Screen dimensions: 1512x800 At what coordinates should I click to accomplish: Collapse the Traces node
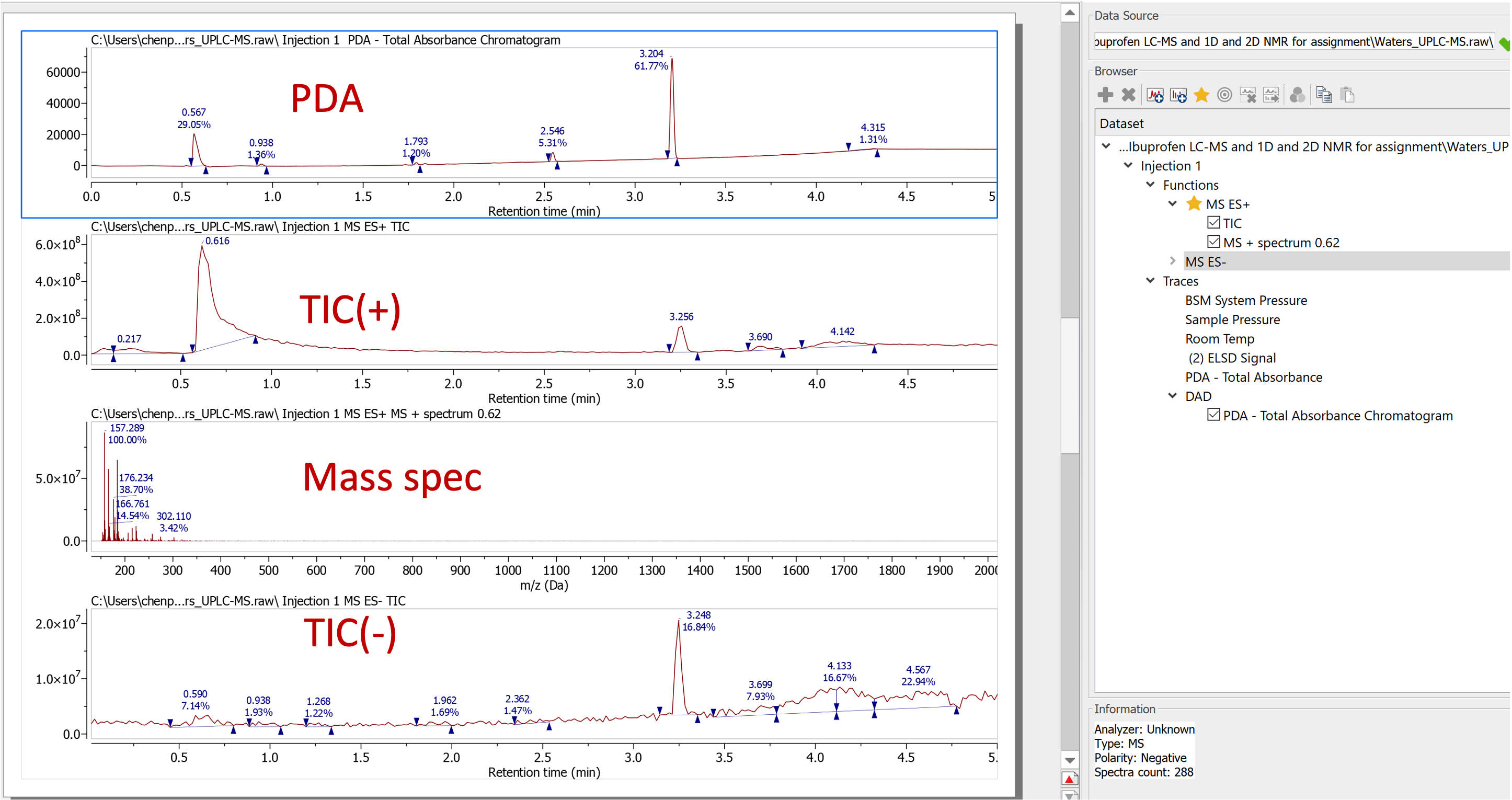click(1150, 281)
